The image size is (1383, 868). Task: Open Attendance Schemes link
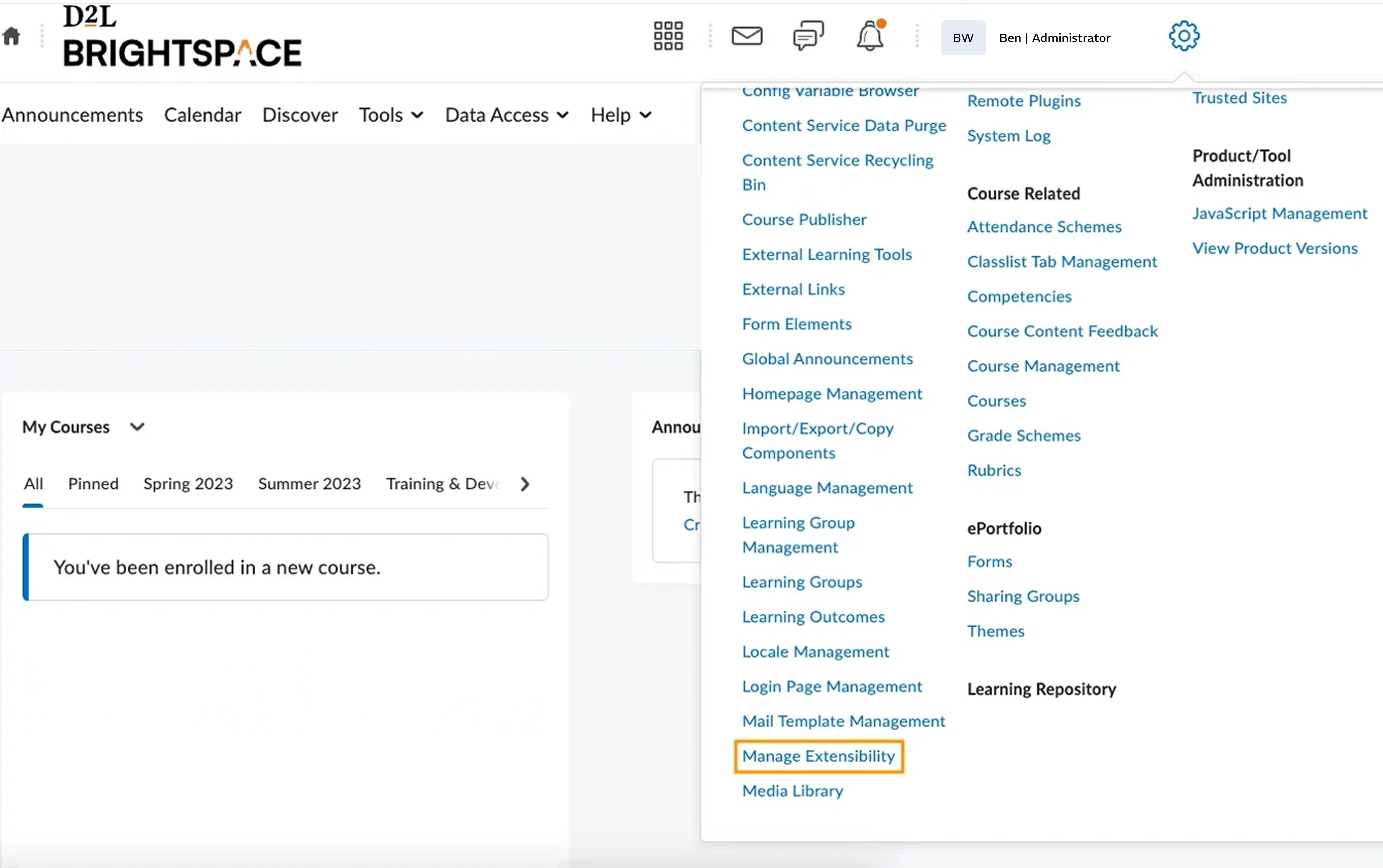(1044, 227)
